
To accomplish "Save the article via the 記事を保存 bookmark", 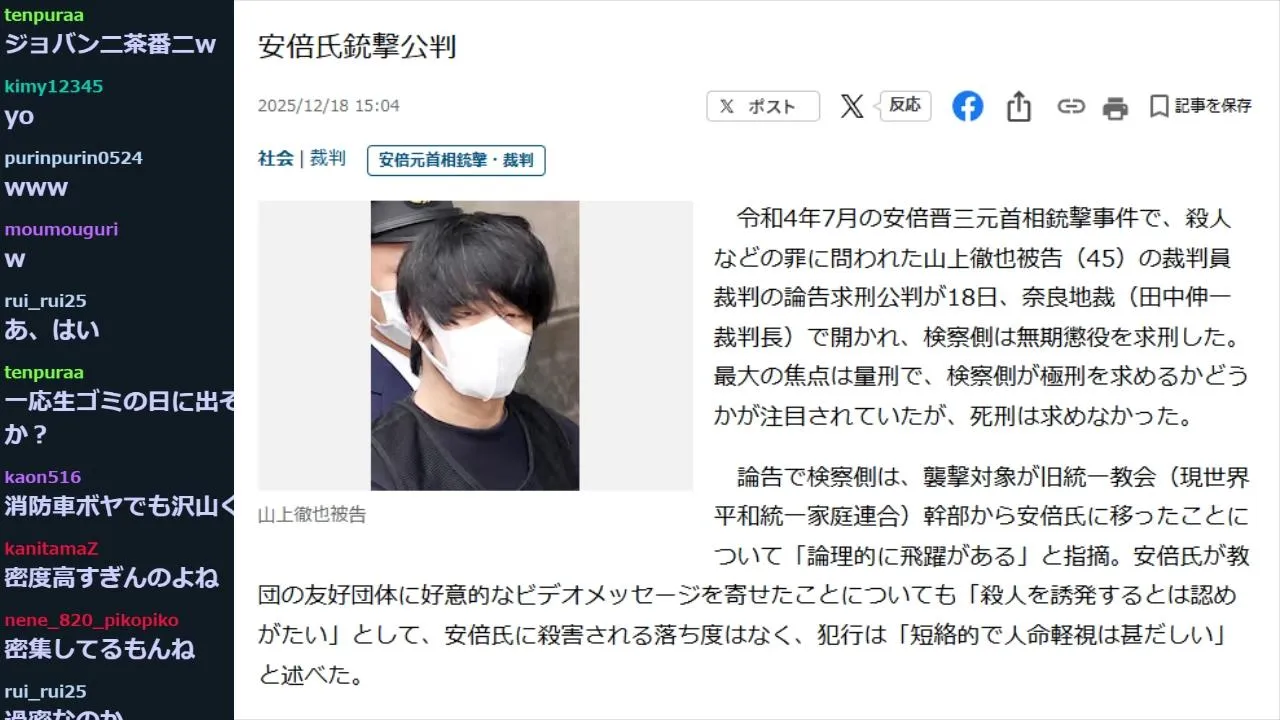I will [1200, 106].
